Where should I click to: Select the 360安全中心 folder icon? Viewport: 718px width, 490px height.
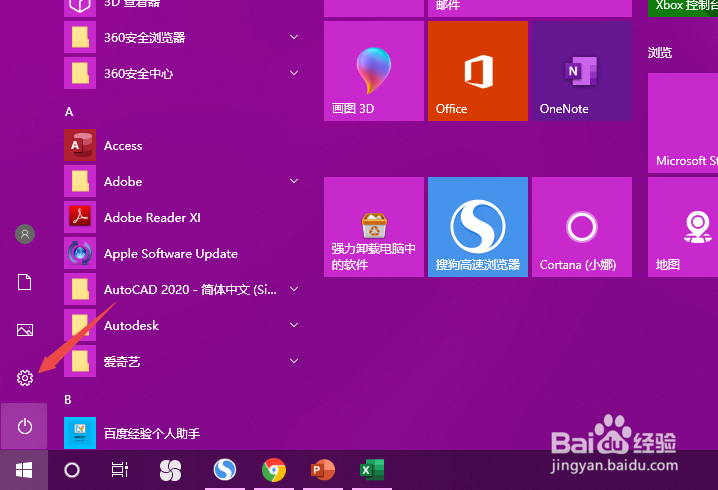pos(80,73)
